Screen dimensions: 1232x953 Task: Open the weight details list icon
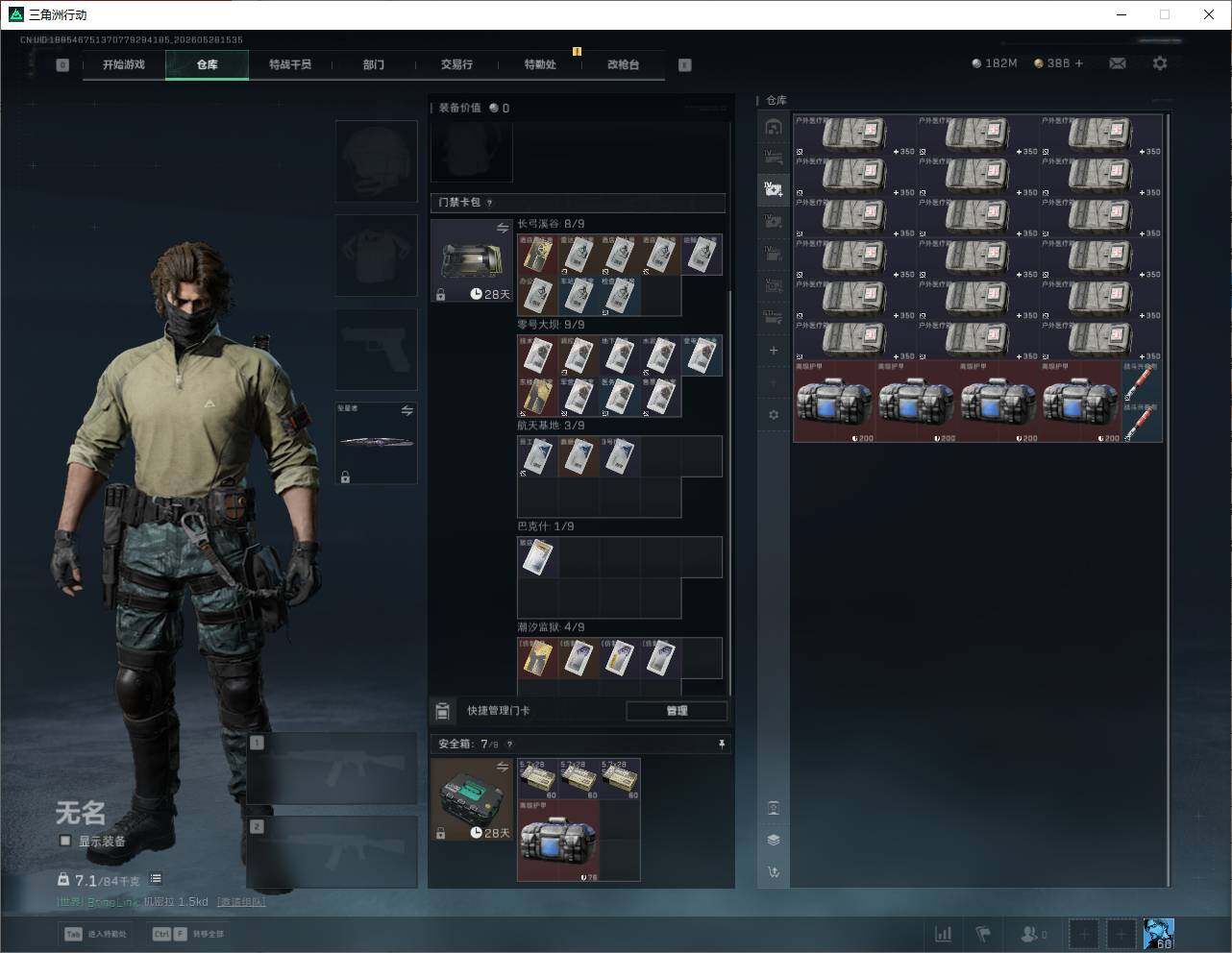[156, 879]
